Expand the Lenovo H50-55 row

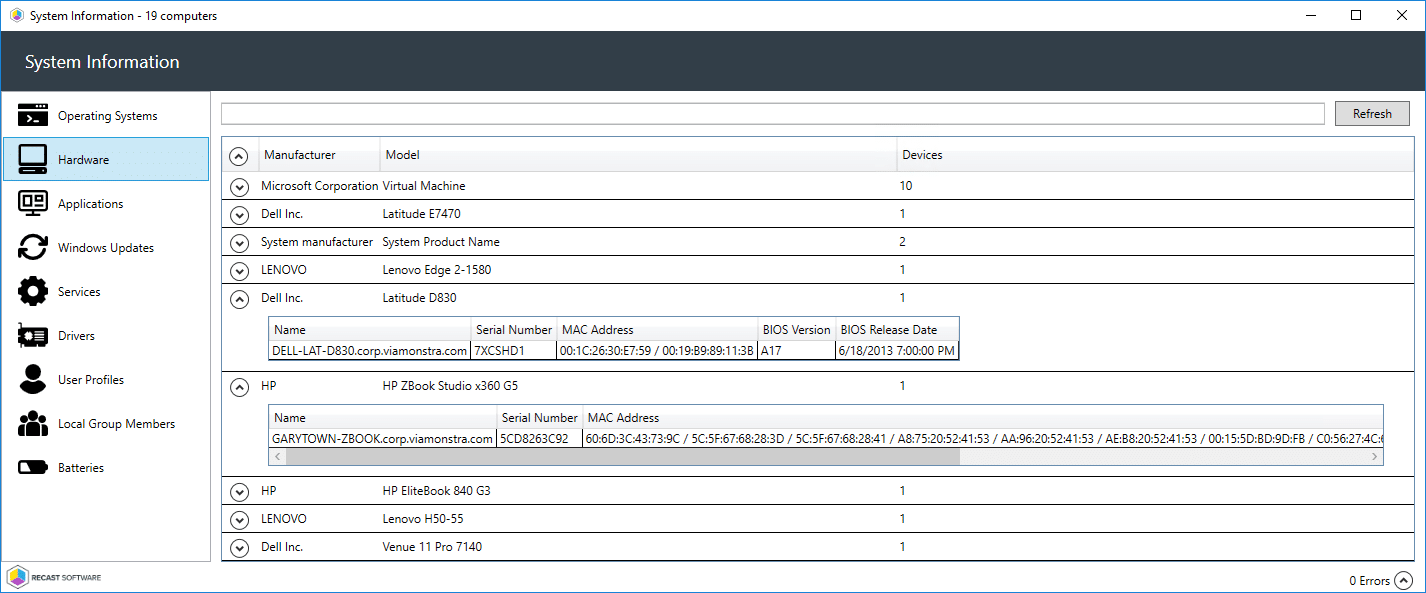click(239, 519)
